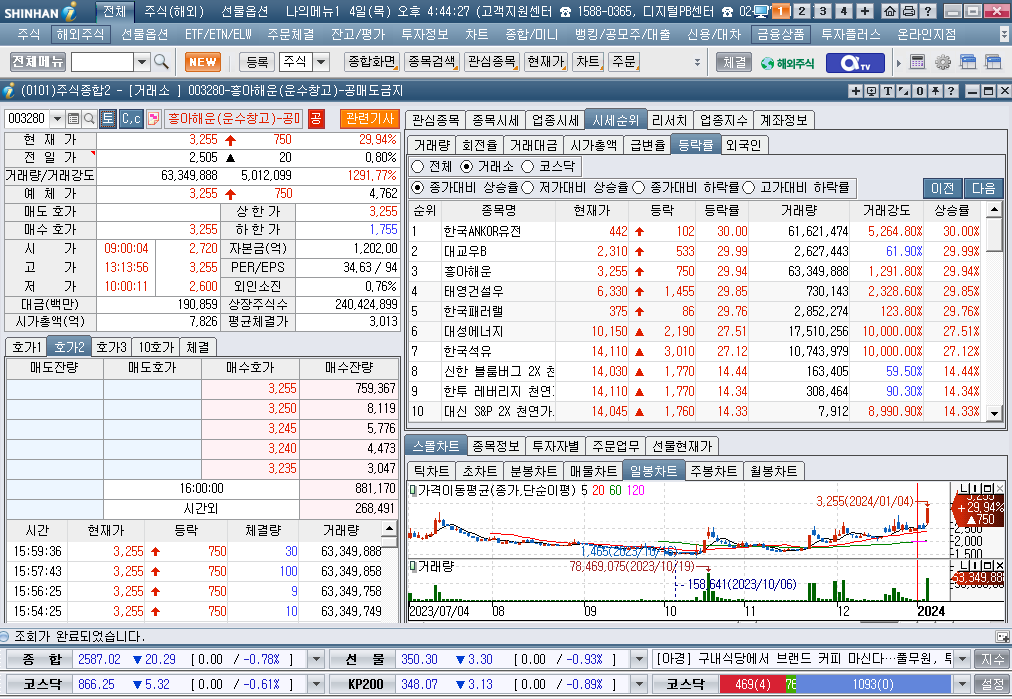Open the help question mark in the title bar
The image size is (1012, 699).
pos(927,11)
